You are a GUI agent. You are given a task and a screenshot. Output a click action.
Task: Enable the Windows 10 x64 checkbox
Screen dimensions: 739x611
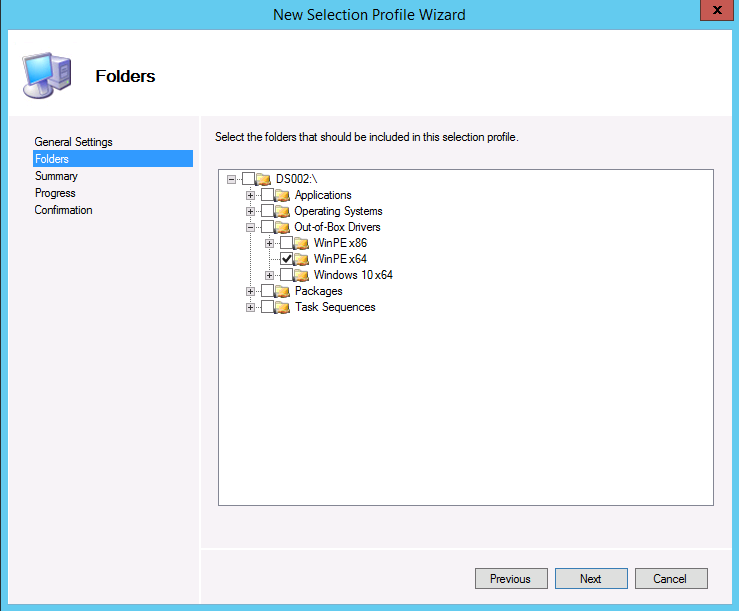point(287,275)
